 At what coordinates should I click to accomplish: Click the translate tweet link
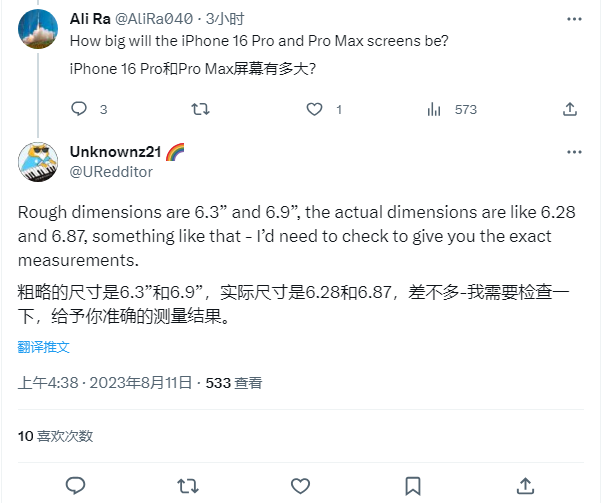44,347
